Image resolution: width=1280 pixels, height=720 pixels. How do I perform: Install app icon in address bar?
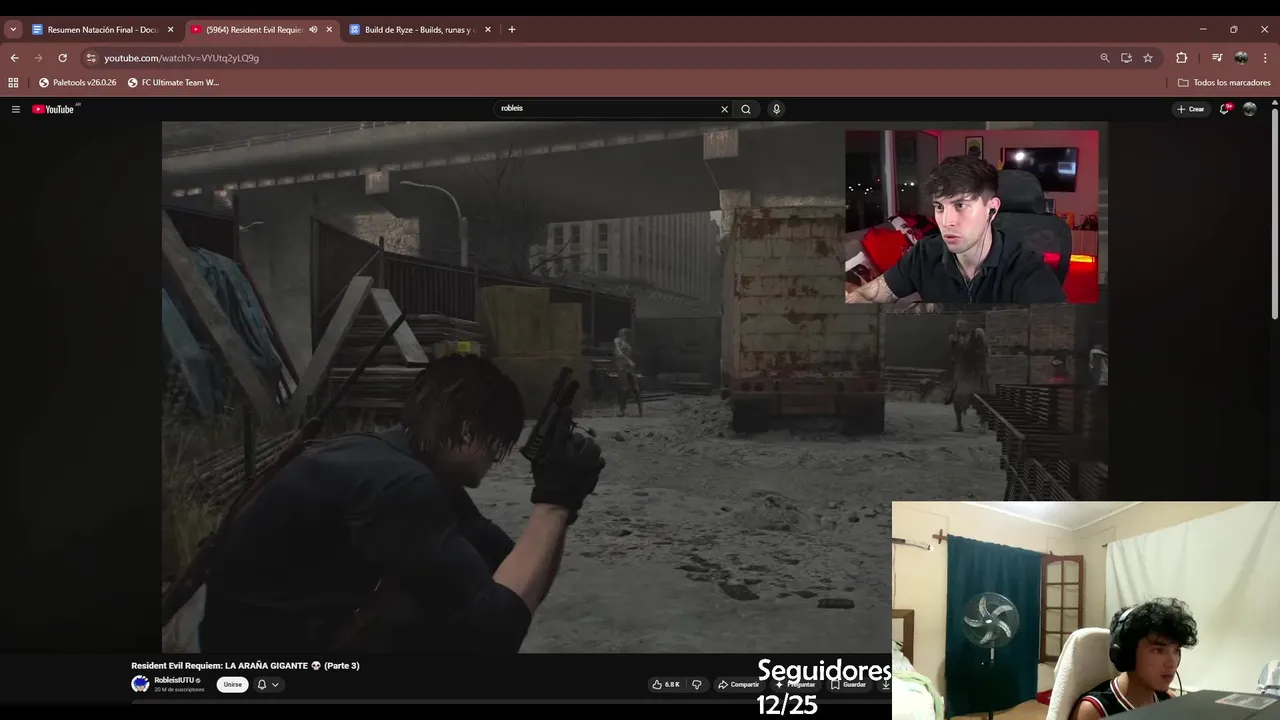click(x=1126, y=58)
